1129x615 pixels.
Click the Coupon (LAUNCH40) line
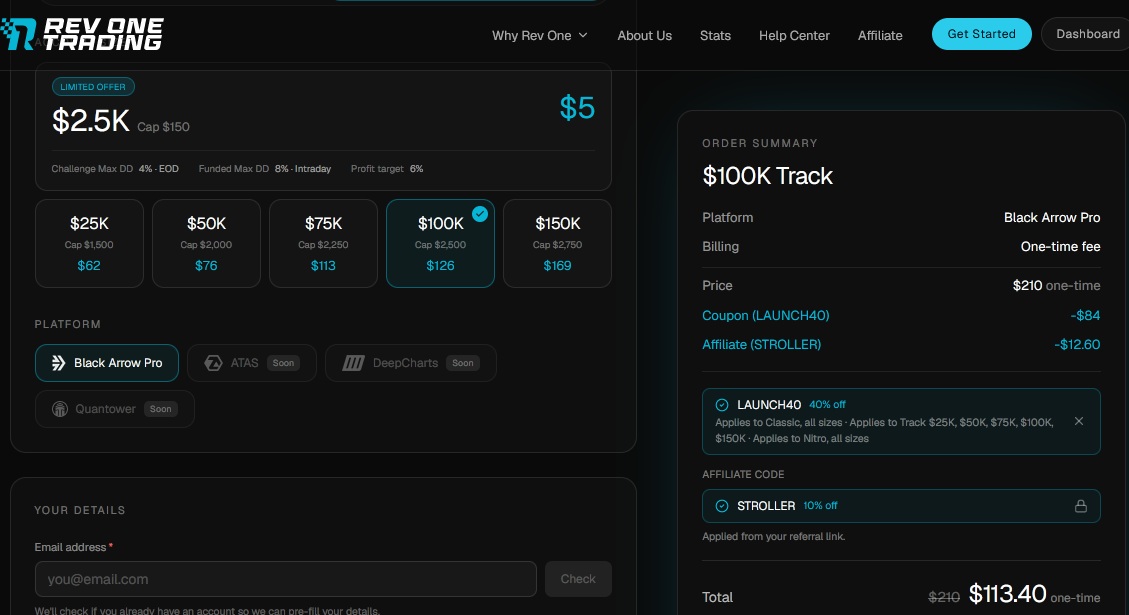765,315
